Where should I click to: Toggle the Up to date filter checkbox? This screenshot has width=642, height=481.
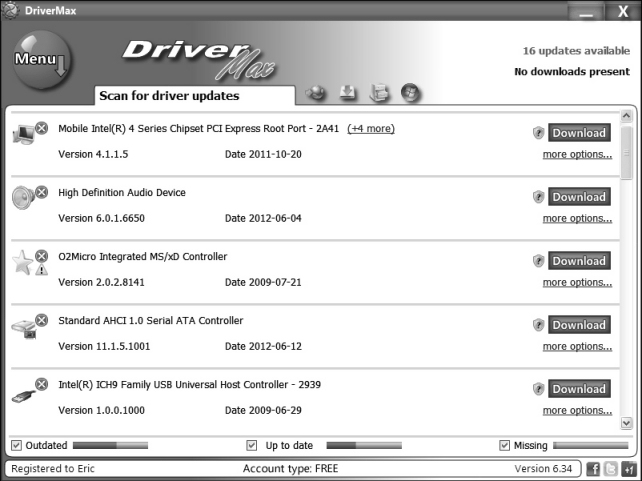(x=251, y=445)
